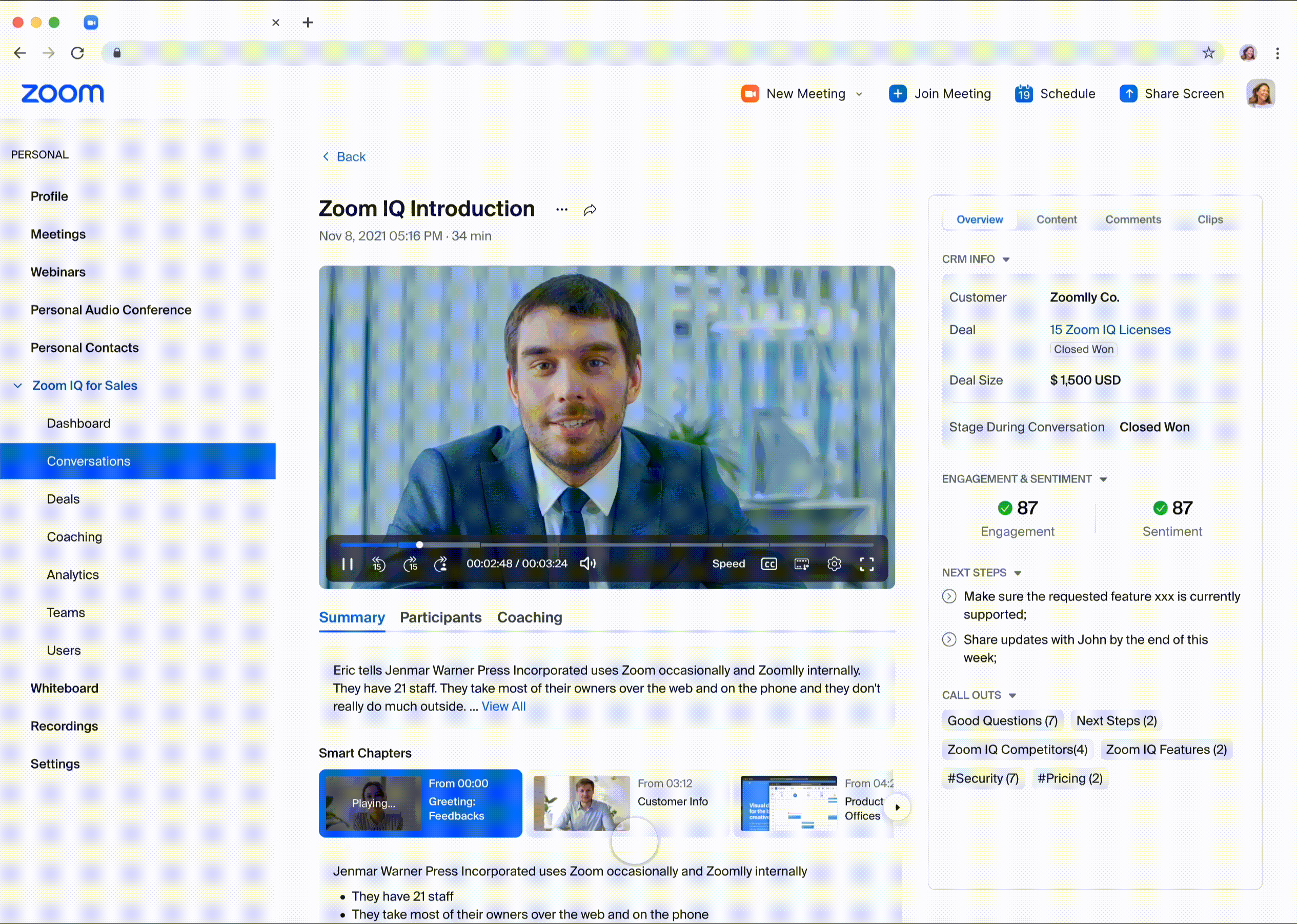The height and width of the screenshot is (924, 1297).
Task: Check first next step circle
Action: [949, 596]
